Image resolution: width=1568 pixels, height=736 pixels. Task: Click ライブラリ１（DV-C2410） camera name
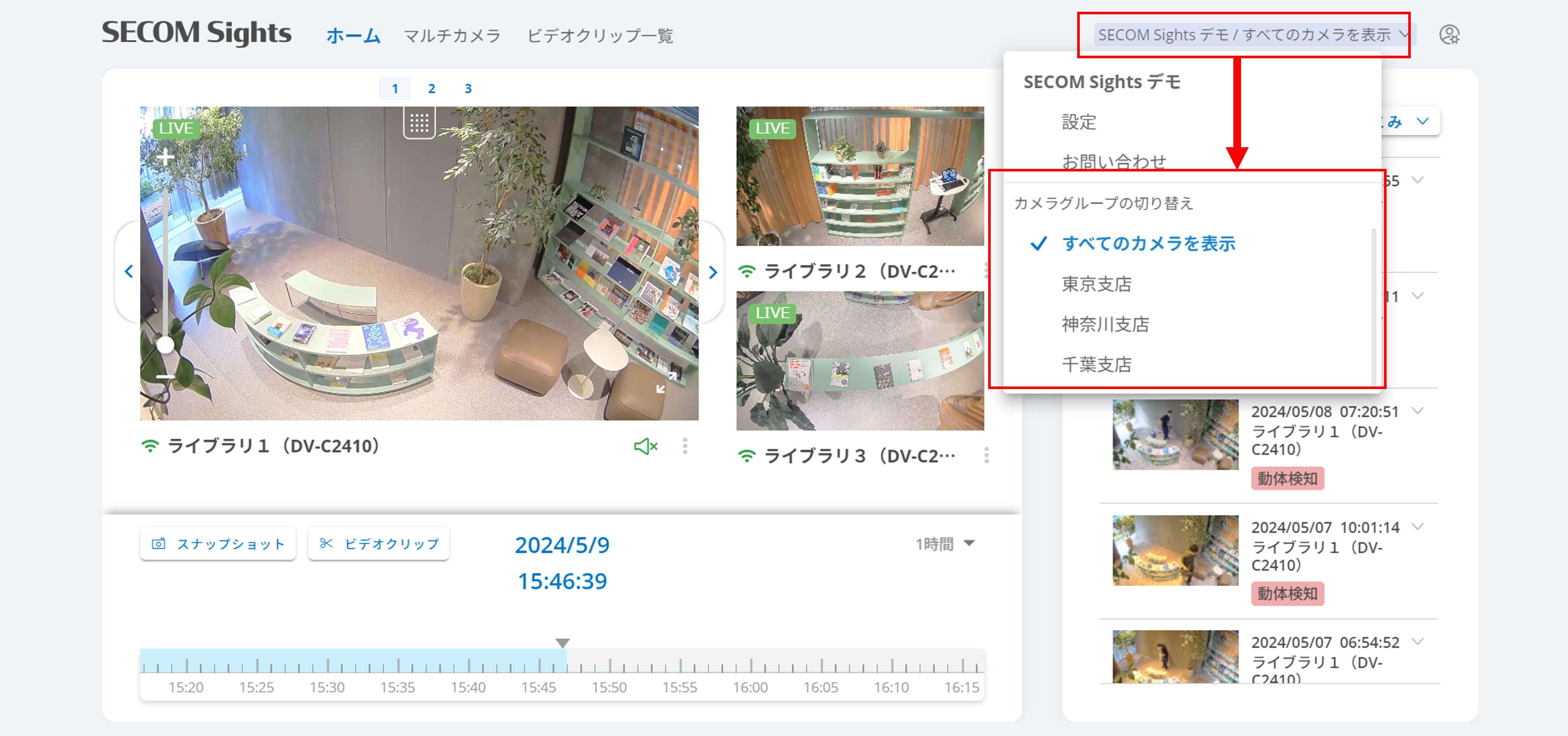click(274, 446)
